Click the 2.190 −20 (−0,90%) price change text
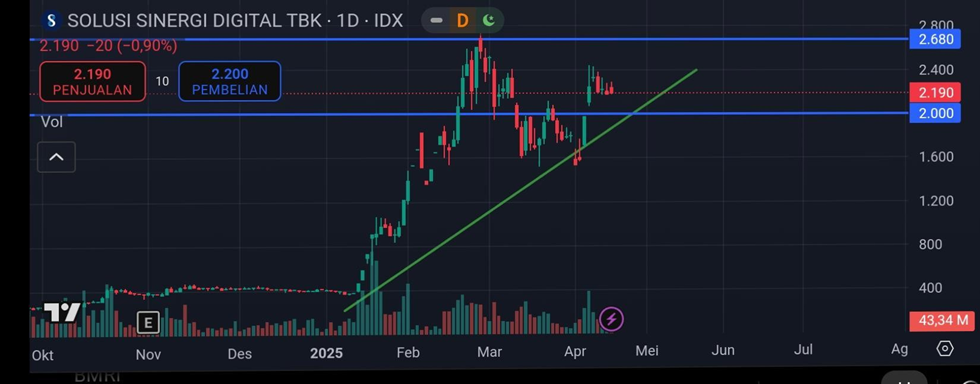 pos(108,46)
